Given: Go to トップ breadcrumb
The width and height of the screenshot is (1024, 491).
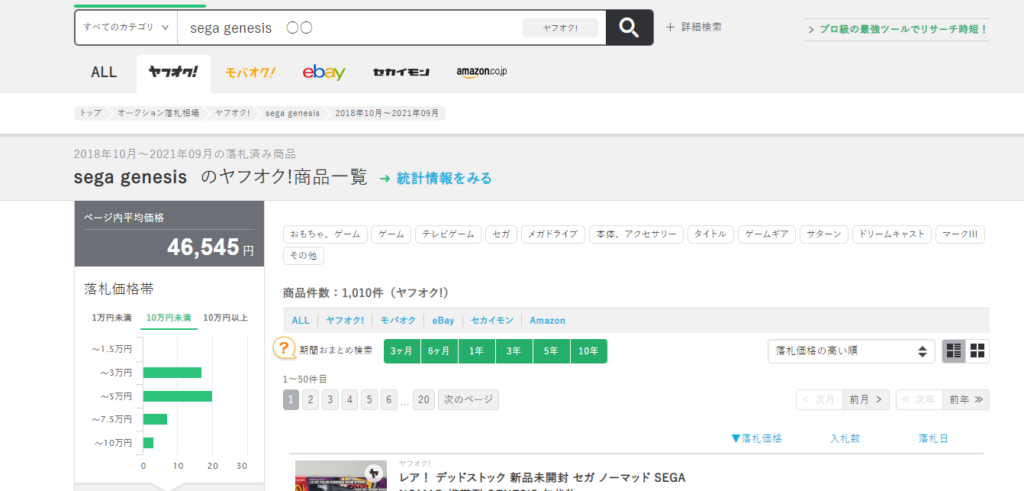Looking at the screenshot, I should coord(91,113).
